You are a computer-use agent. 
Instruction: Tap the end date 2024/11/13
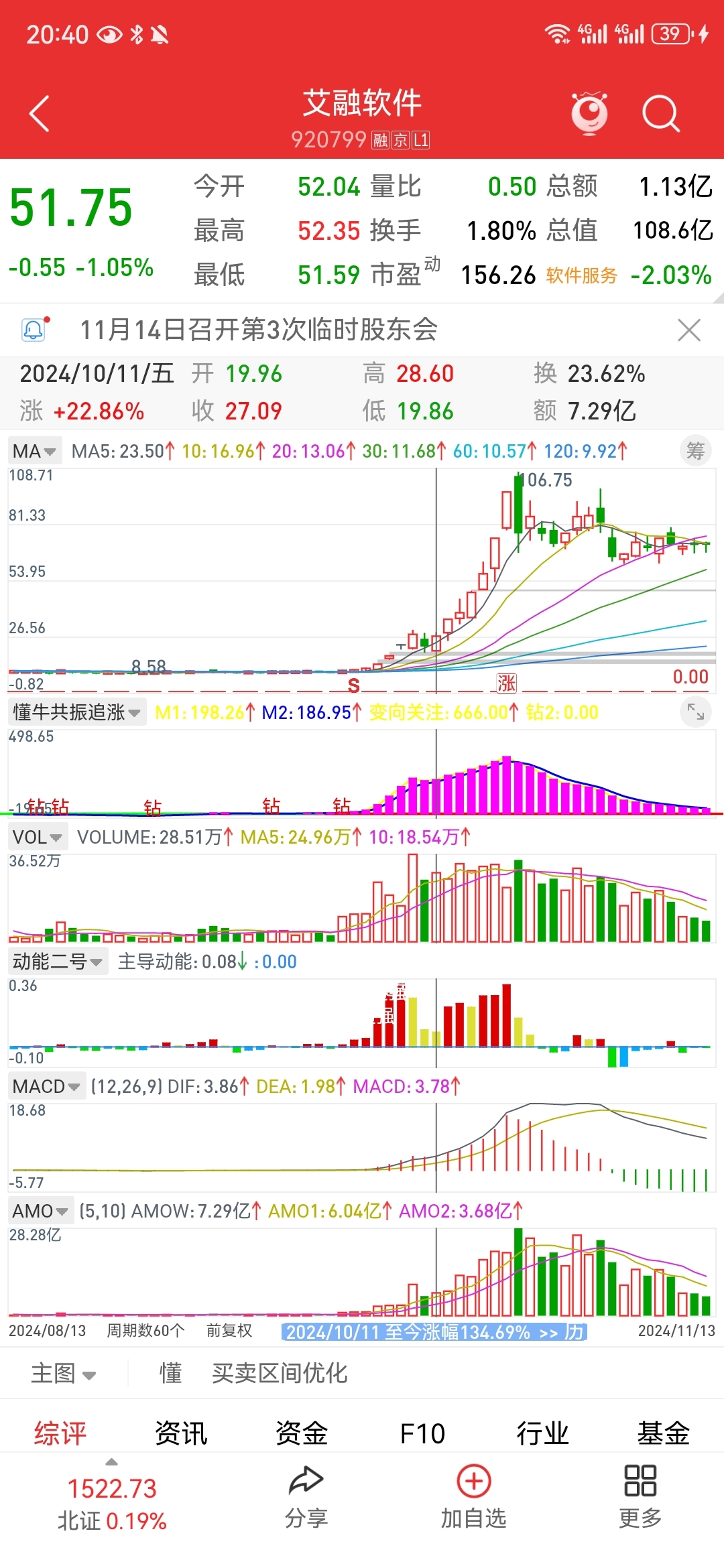[x=676, y=1331]
